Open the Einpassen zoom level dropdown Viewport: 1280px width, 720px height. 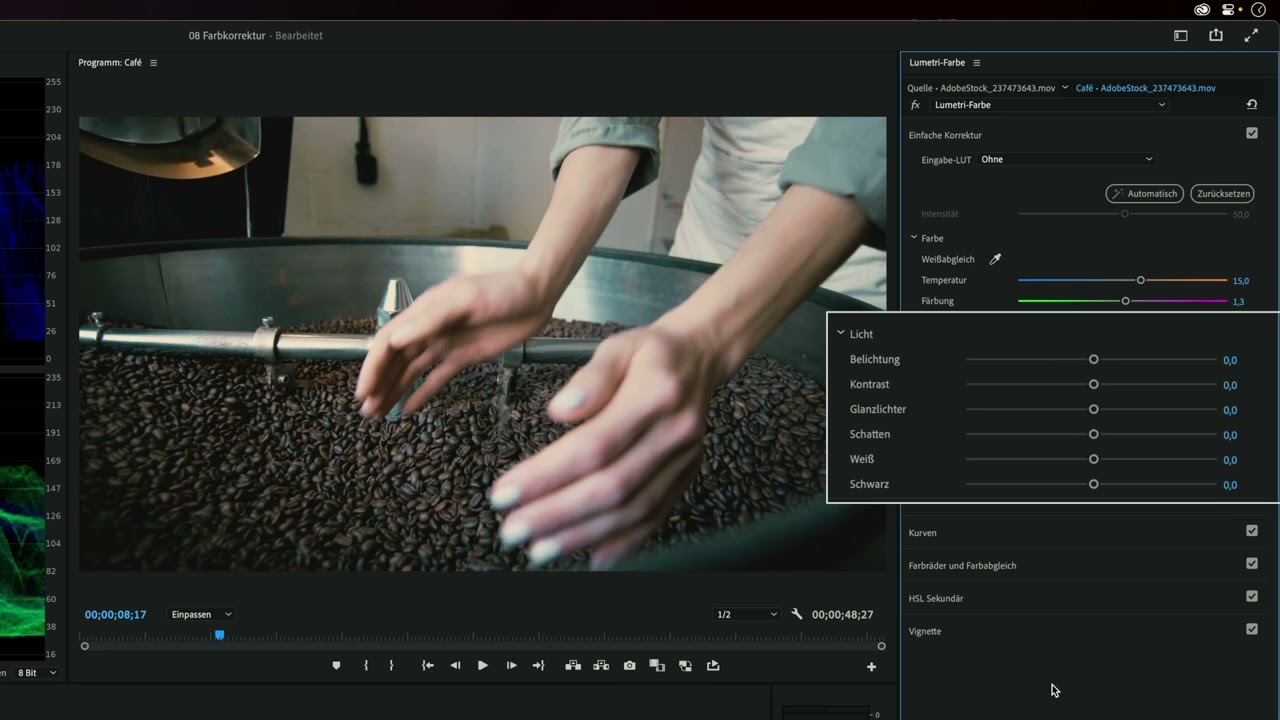click(201, 615)
